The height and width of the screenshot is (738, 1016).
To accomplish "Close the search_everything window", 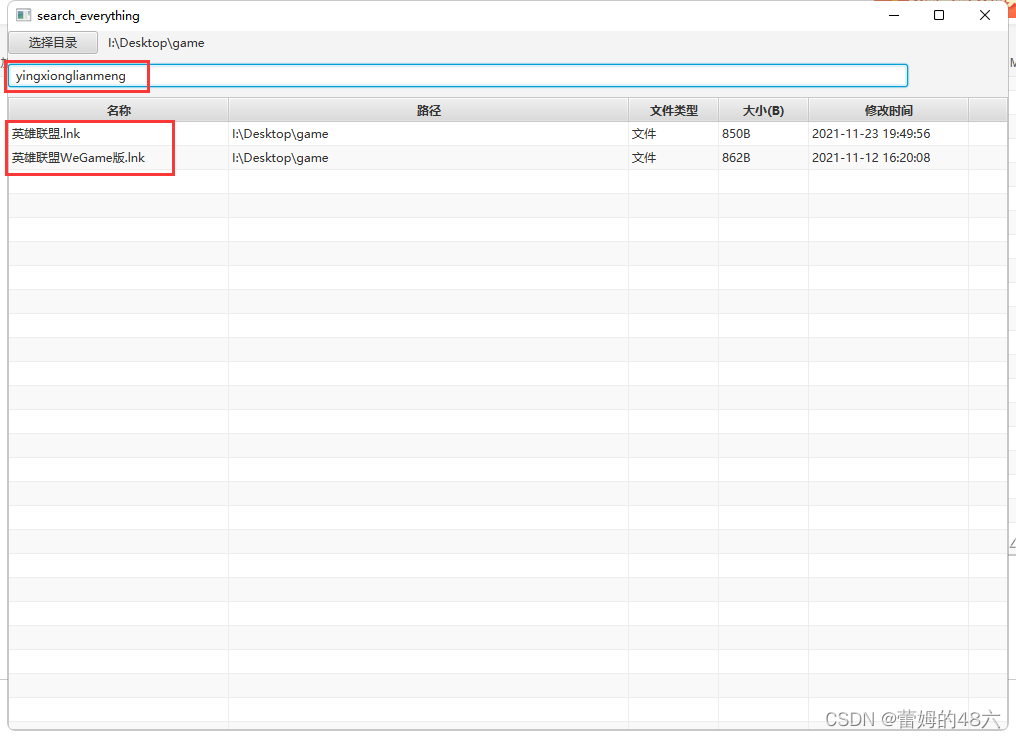I will pyautogui.click(x=985, y=15).
